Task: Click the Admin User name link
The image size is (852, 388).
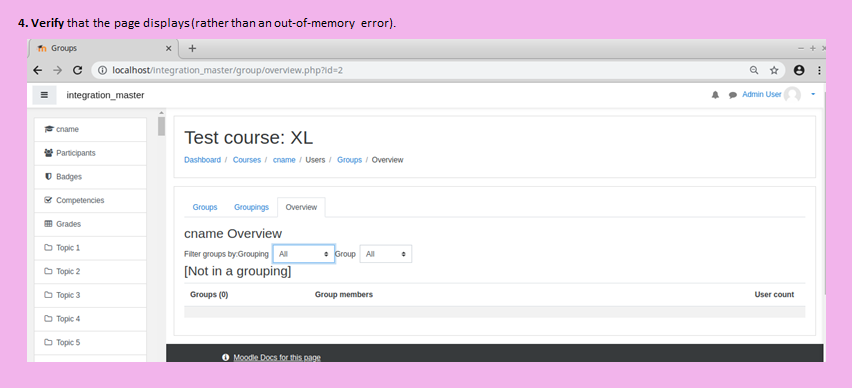Action: tap(762, 95)
